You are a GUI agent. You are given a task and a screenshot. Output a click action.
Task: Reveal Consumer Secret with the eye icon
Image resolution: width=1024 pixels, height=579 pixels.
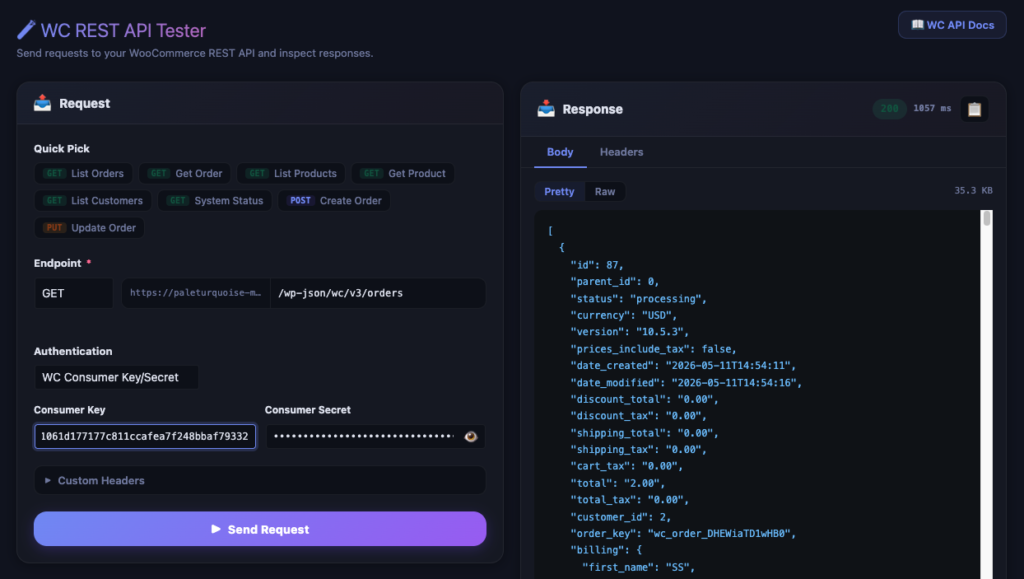[x=470, y=437]
